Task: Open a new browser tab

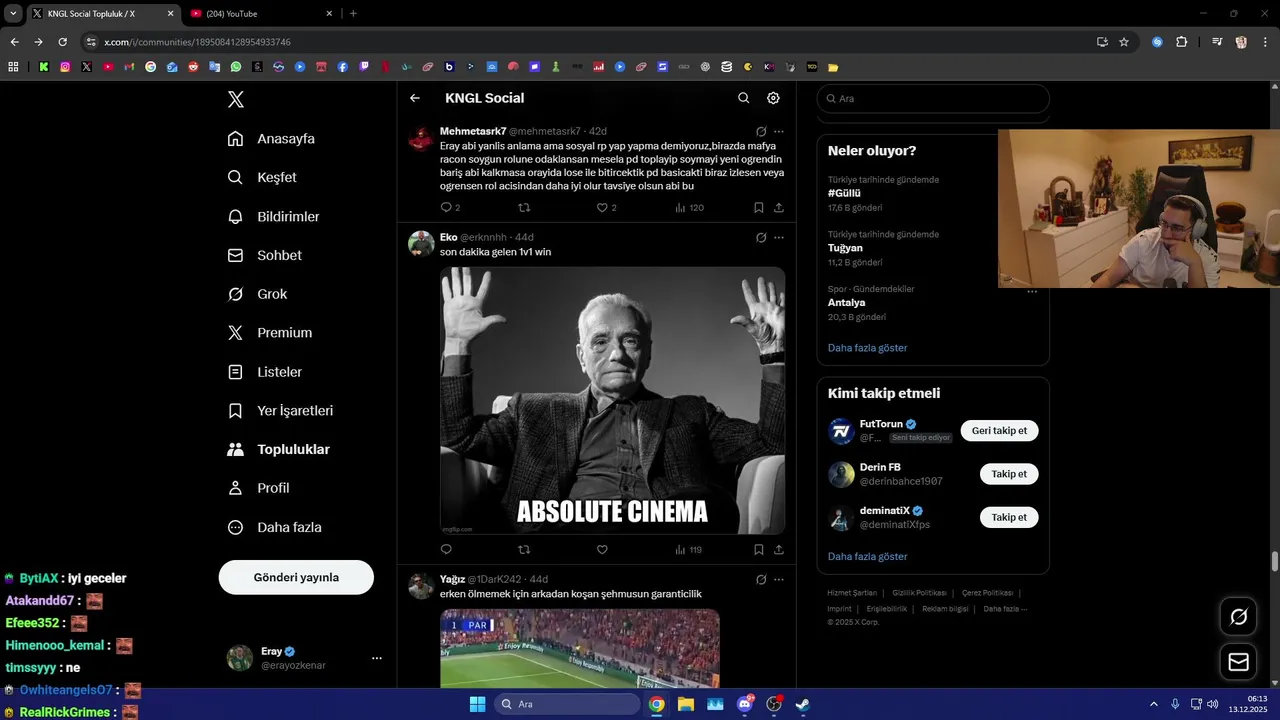Action: point(353,13)
